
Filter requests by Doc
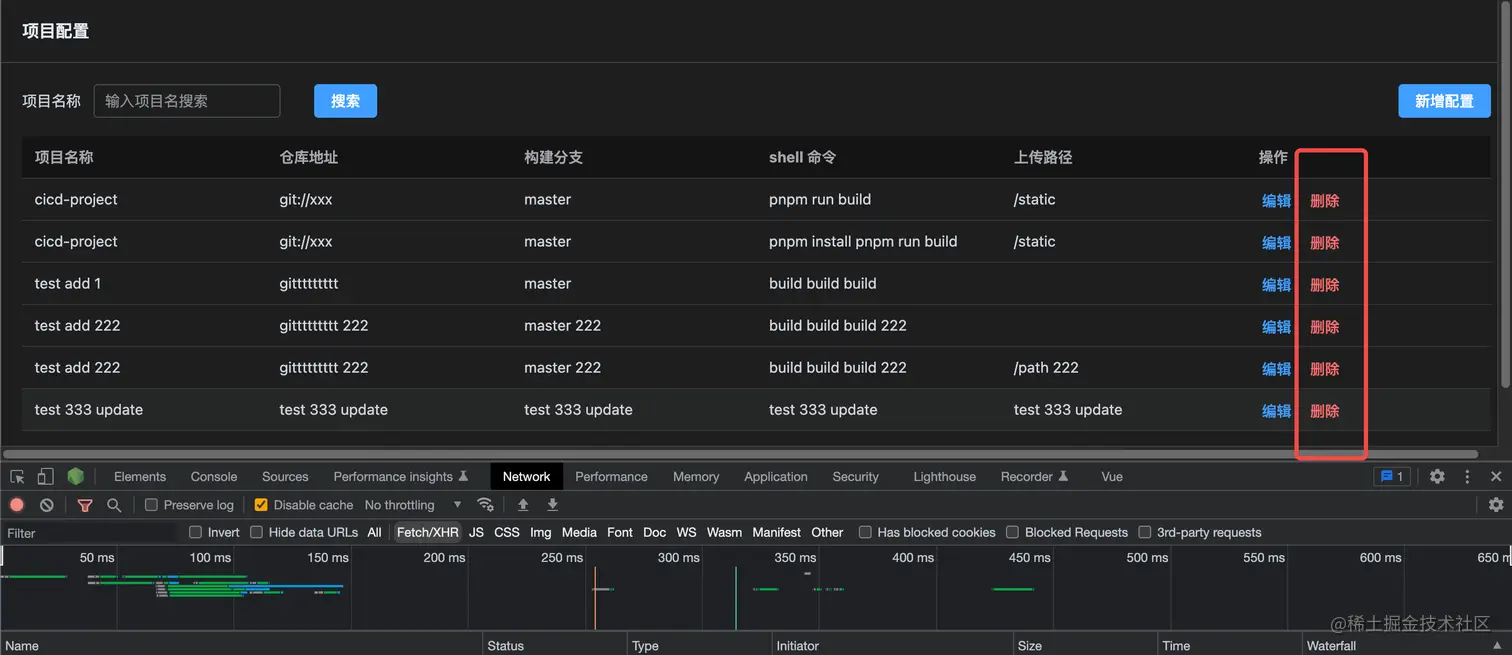[655, 532]
